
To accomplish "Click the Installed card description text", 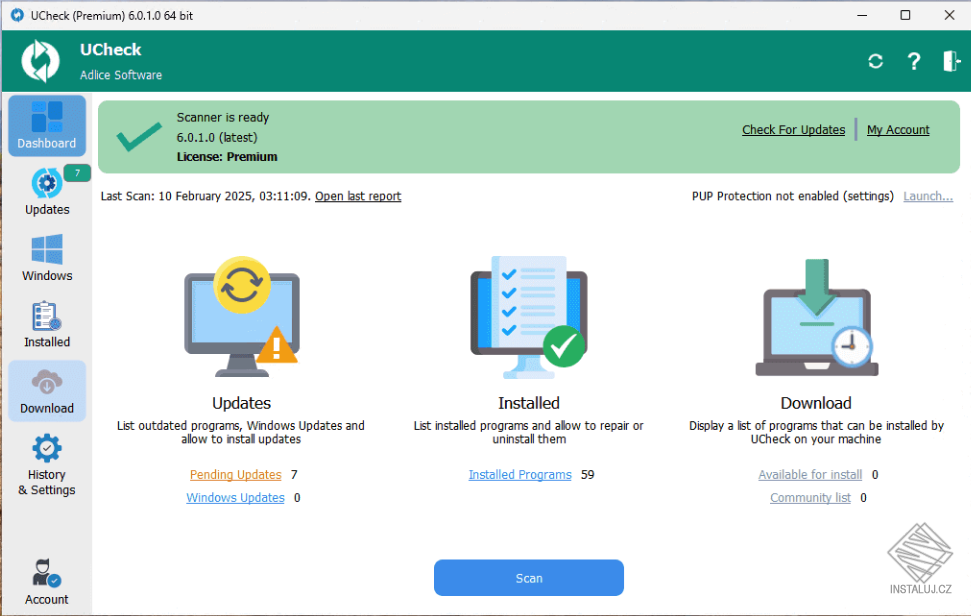I will click(x=529, y=432).
